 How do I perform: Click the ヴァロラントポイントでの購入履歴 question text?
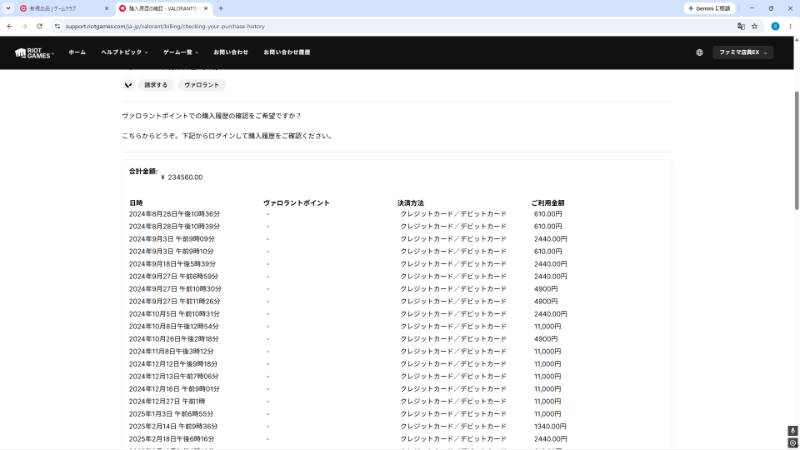coord(211,116)
